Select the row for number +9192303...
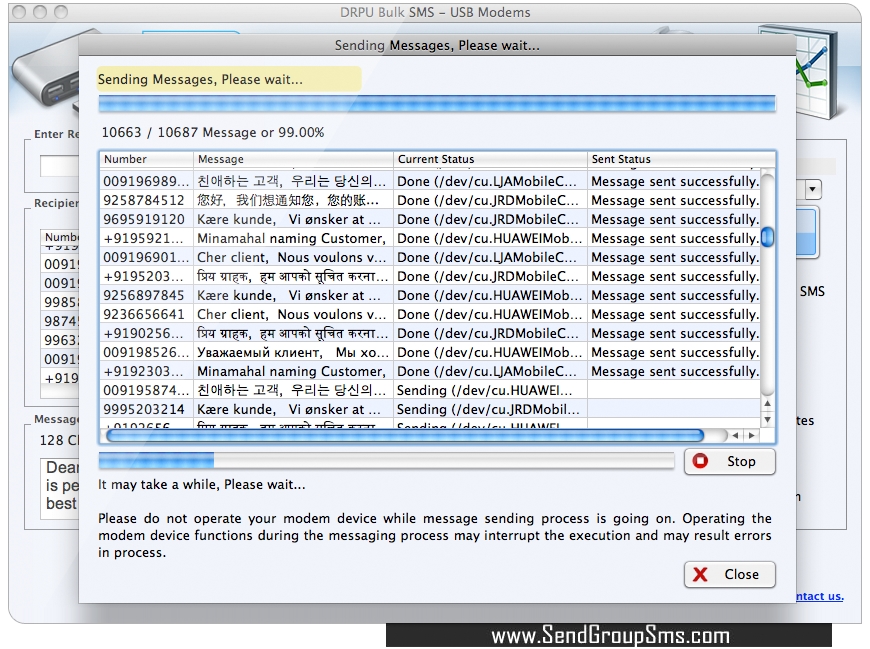This screenshot has width=870, height=649. click(x=430, y=371)
